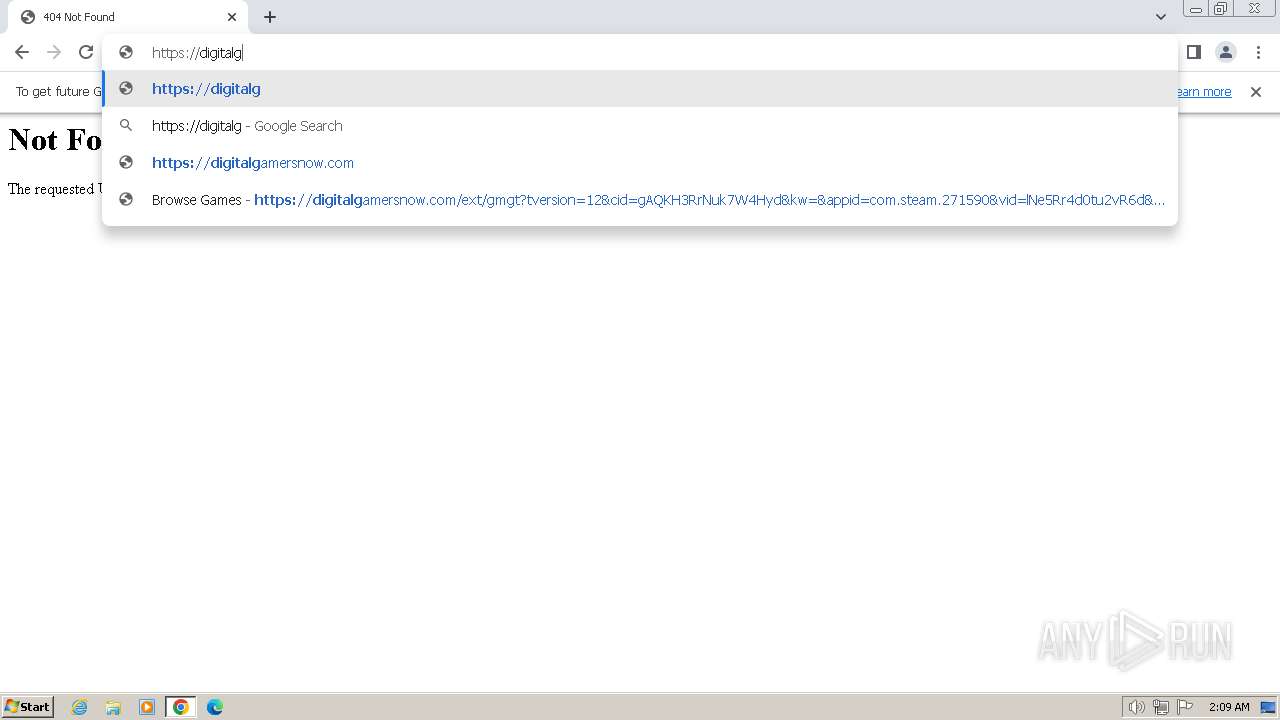Click the globe icon beside digitalgamersnow.com suggestion
The width and height of the screenshot is (1280, 720).
126,163
